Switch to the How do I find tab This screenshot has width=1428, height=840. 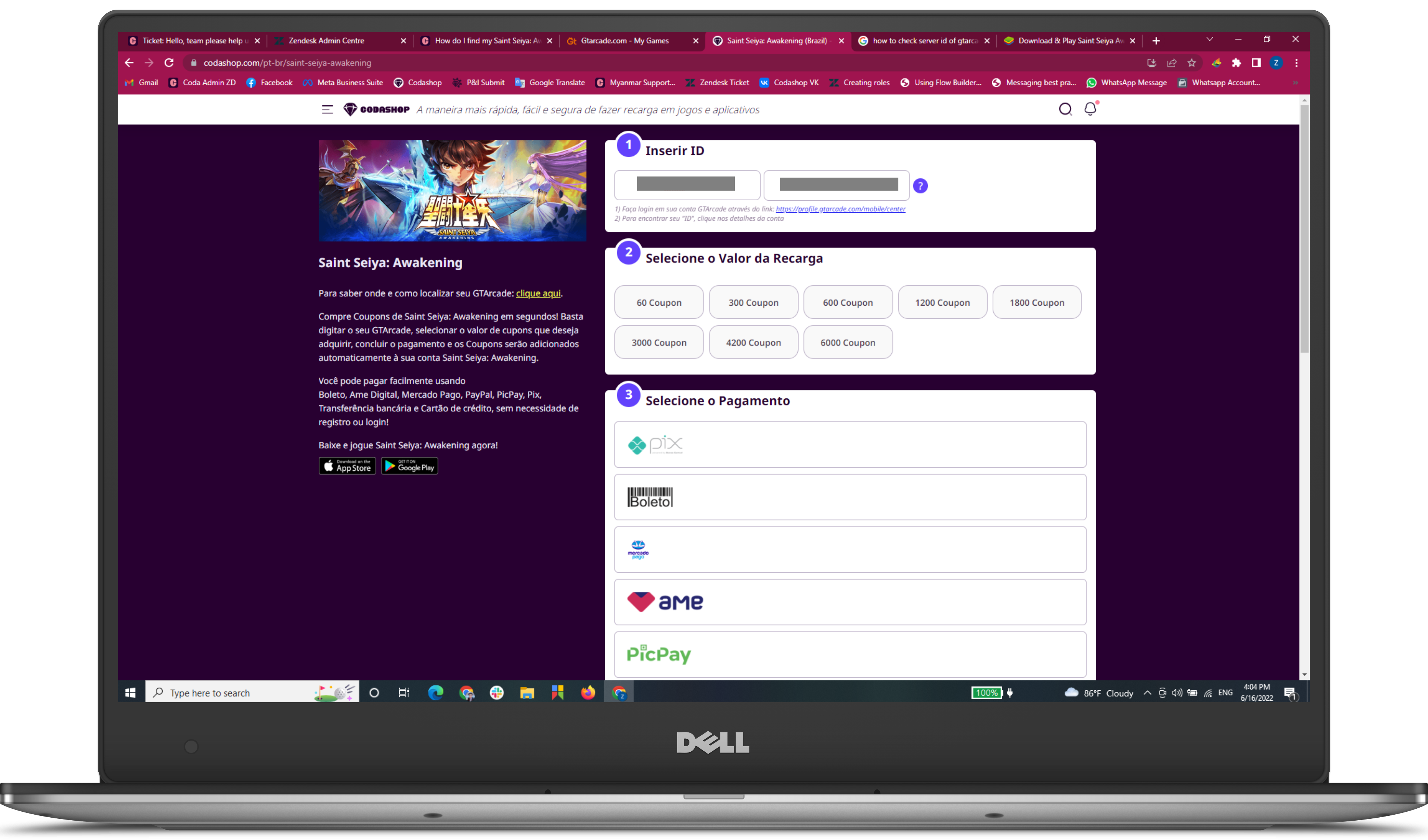pos(486,41)
